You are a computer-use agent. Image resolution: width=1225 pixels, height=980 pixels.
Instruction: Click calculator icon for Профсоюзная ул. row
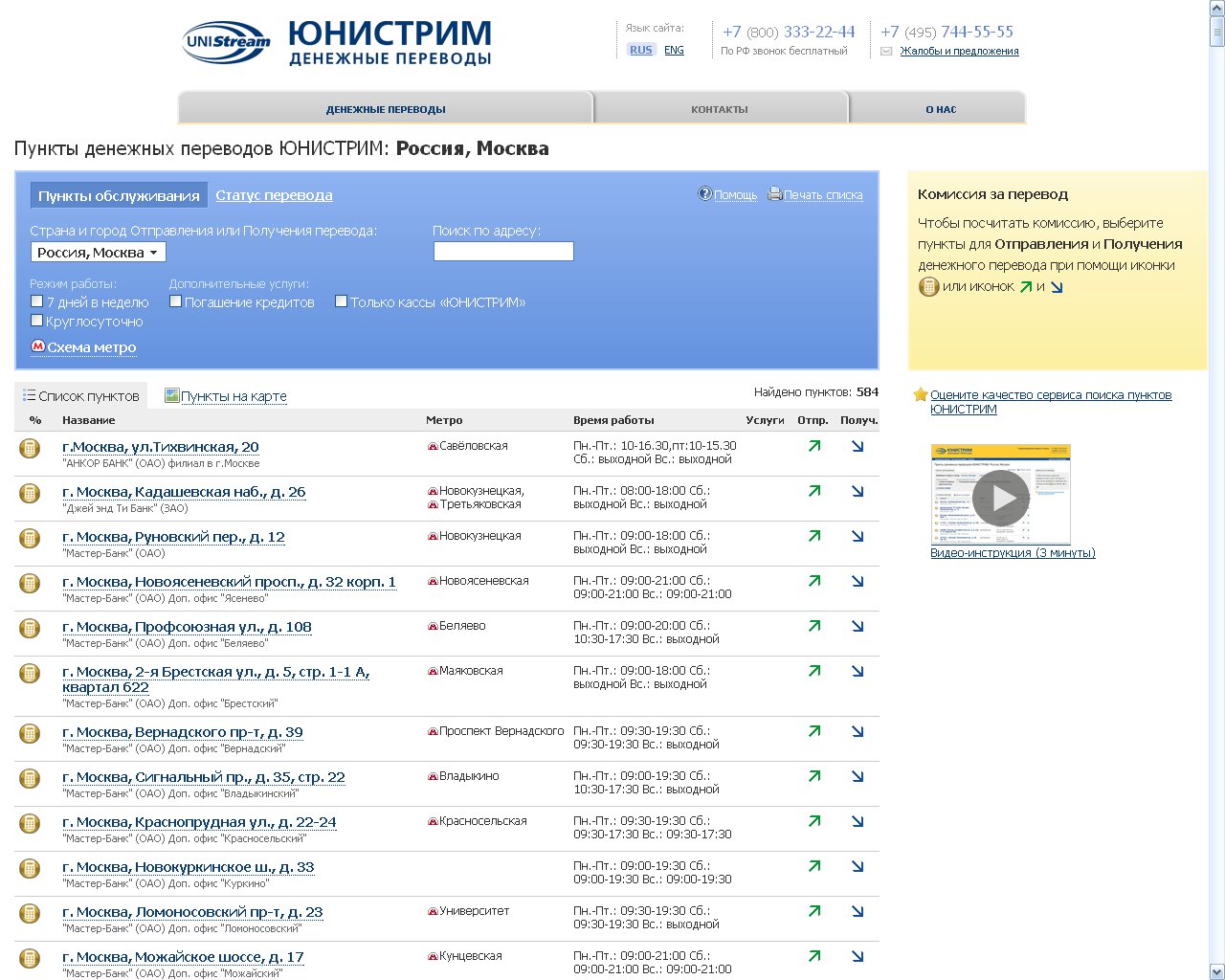point(31,628)
